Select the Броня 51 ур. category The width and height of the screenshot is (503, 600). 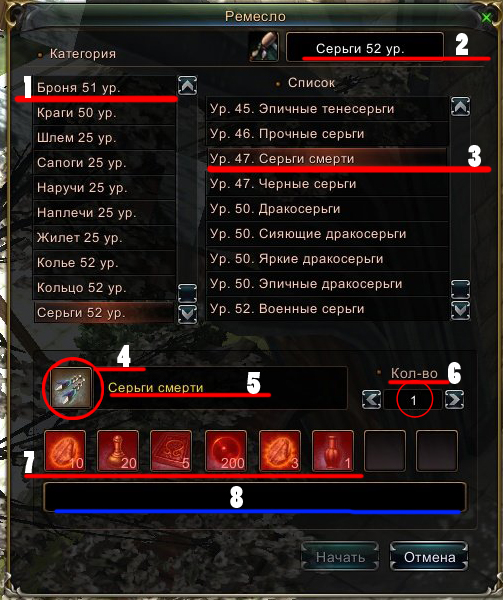(x=104, y=88)
